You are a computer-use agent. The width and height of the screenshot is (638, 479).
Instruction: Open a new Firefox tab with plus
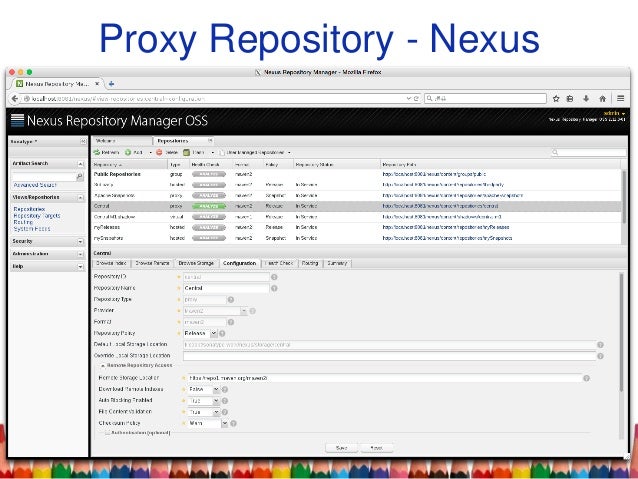[x=111, y=84]
